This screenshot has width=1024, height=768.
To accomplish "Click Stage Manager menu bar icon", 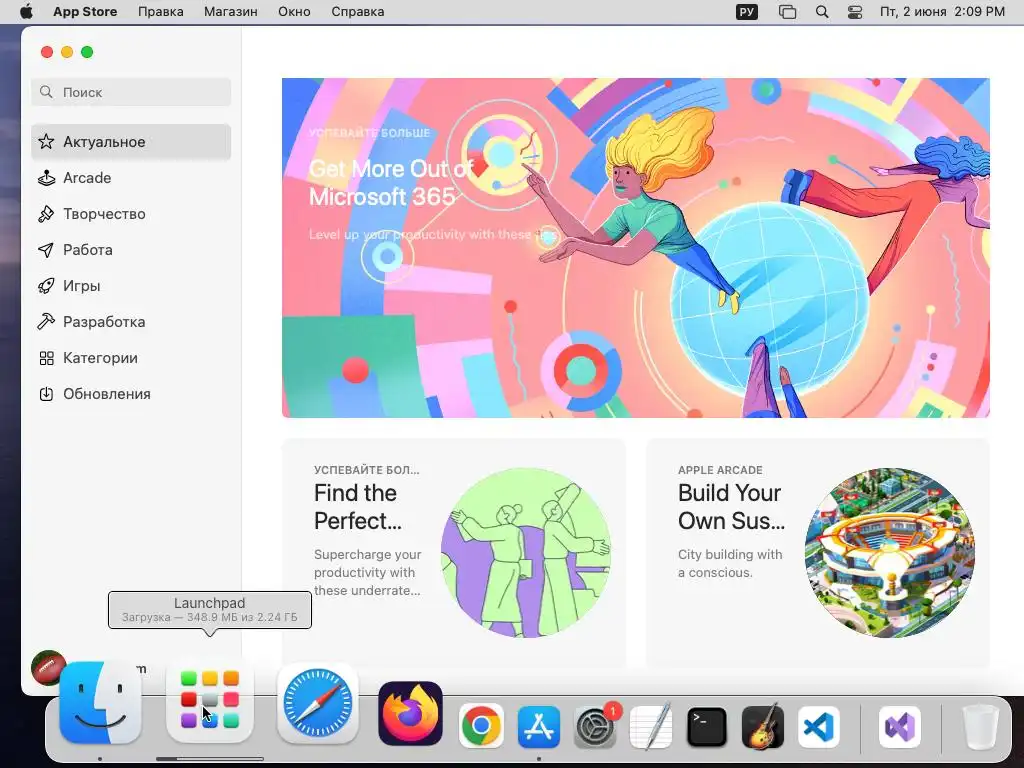I will pos(788,12).
